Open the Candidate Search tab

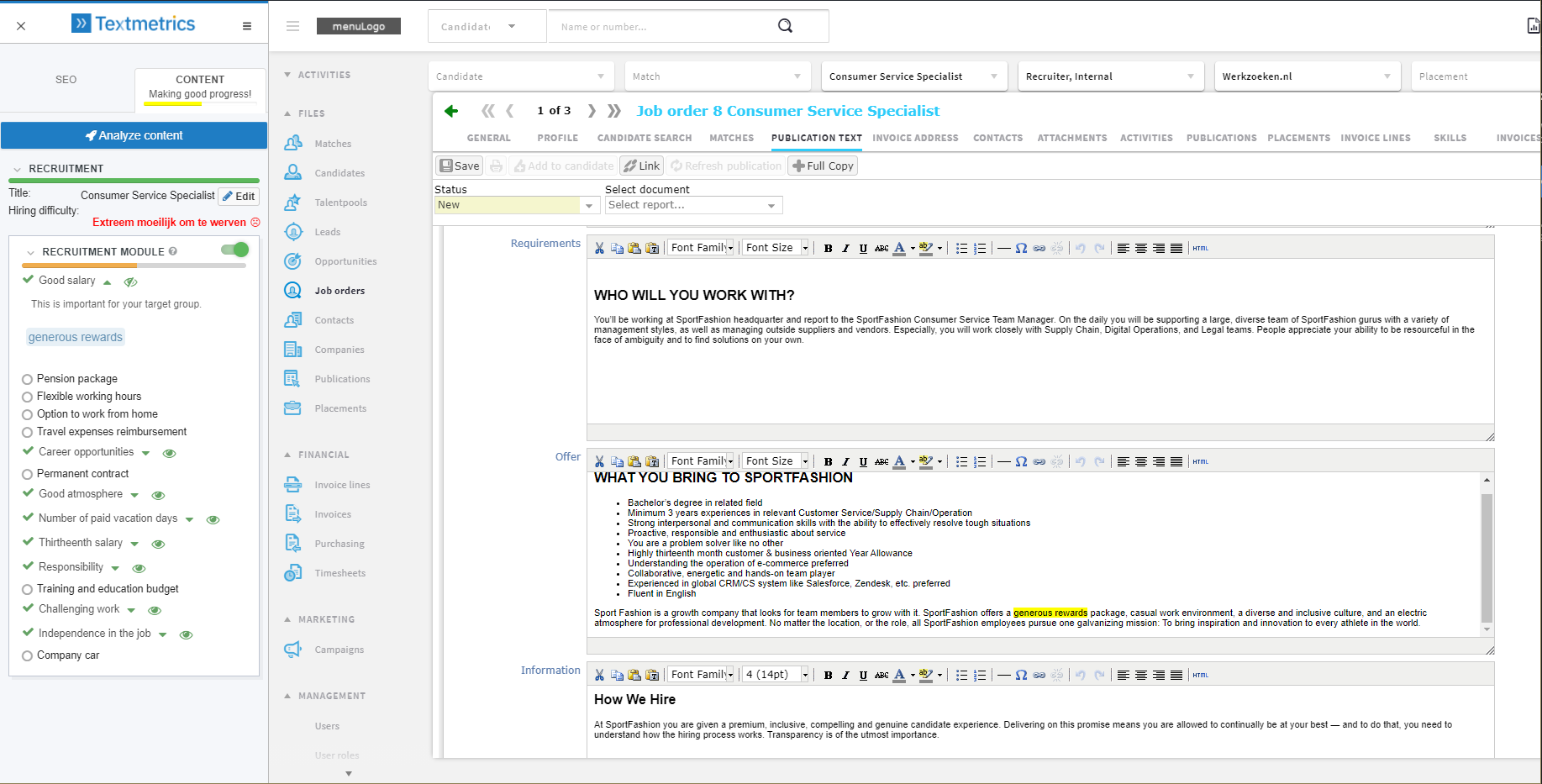(645, 138)
